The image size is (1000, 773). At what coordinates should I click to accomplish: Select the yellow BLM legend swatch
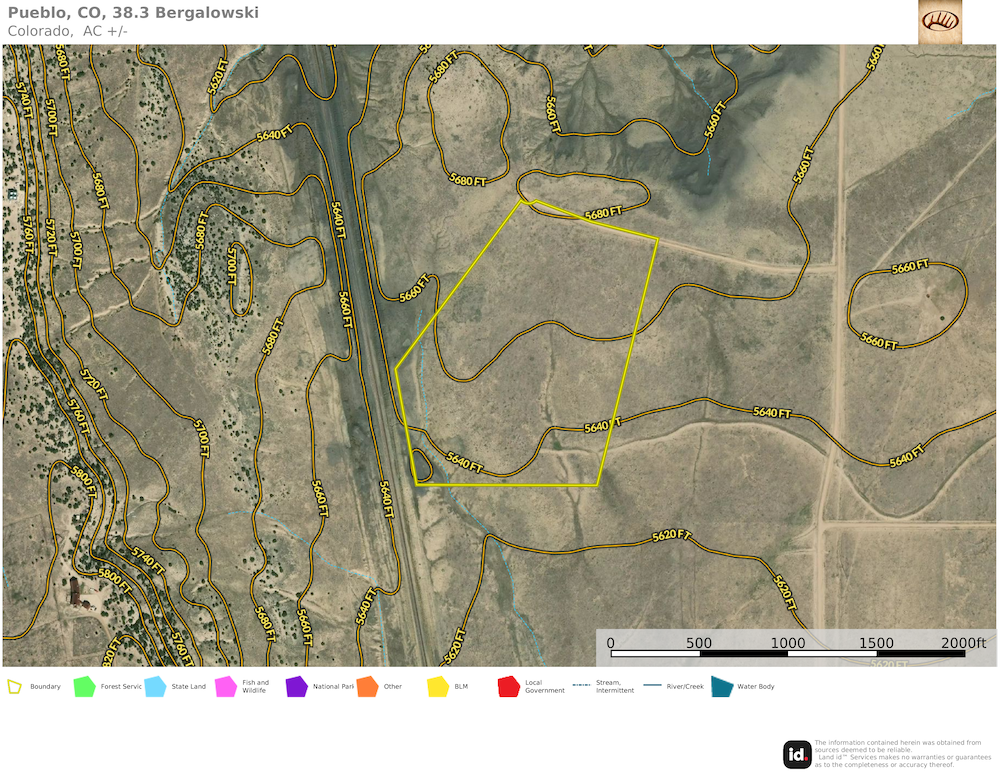438,687
